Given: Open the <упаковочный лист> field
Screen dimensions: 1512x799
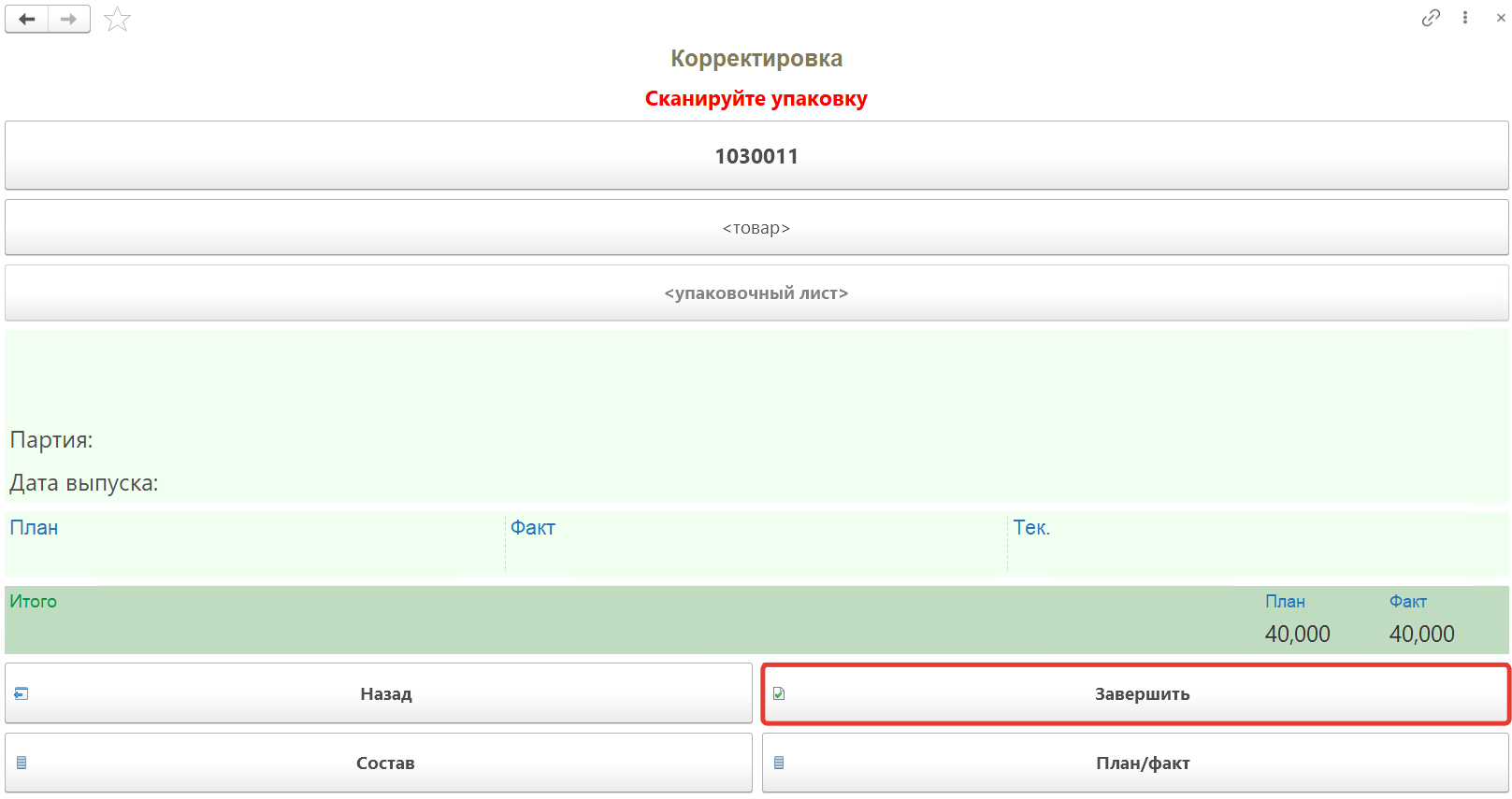Looking at the screenshot, I should pos(756,293).
